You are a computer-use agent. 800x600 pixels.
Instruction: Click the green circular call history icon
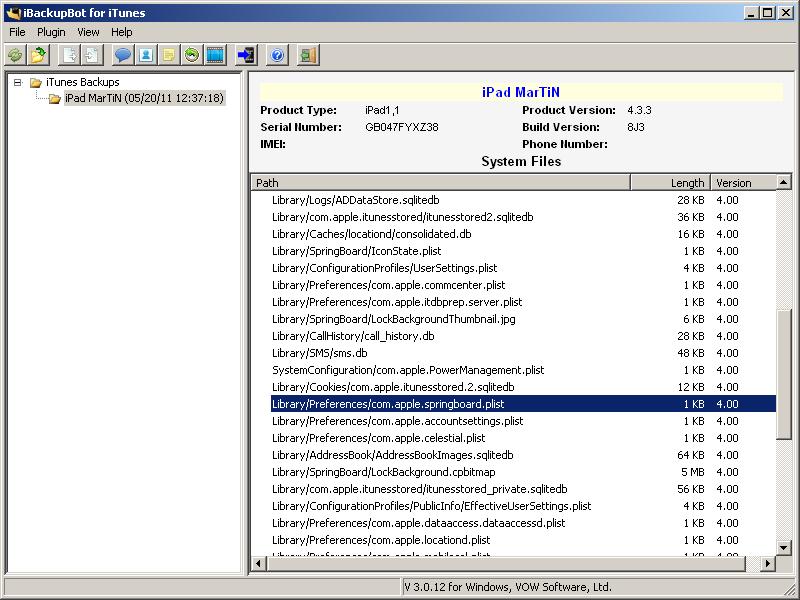coord(192,55)
